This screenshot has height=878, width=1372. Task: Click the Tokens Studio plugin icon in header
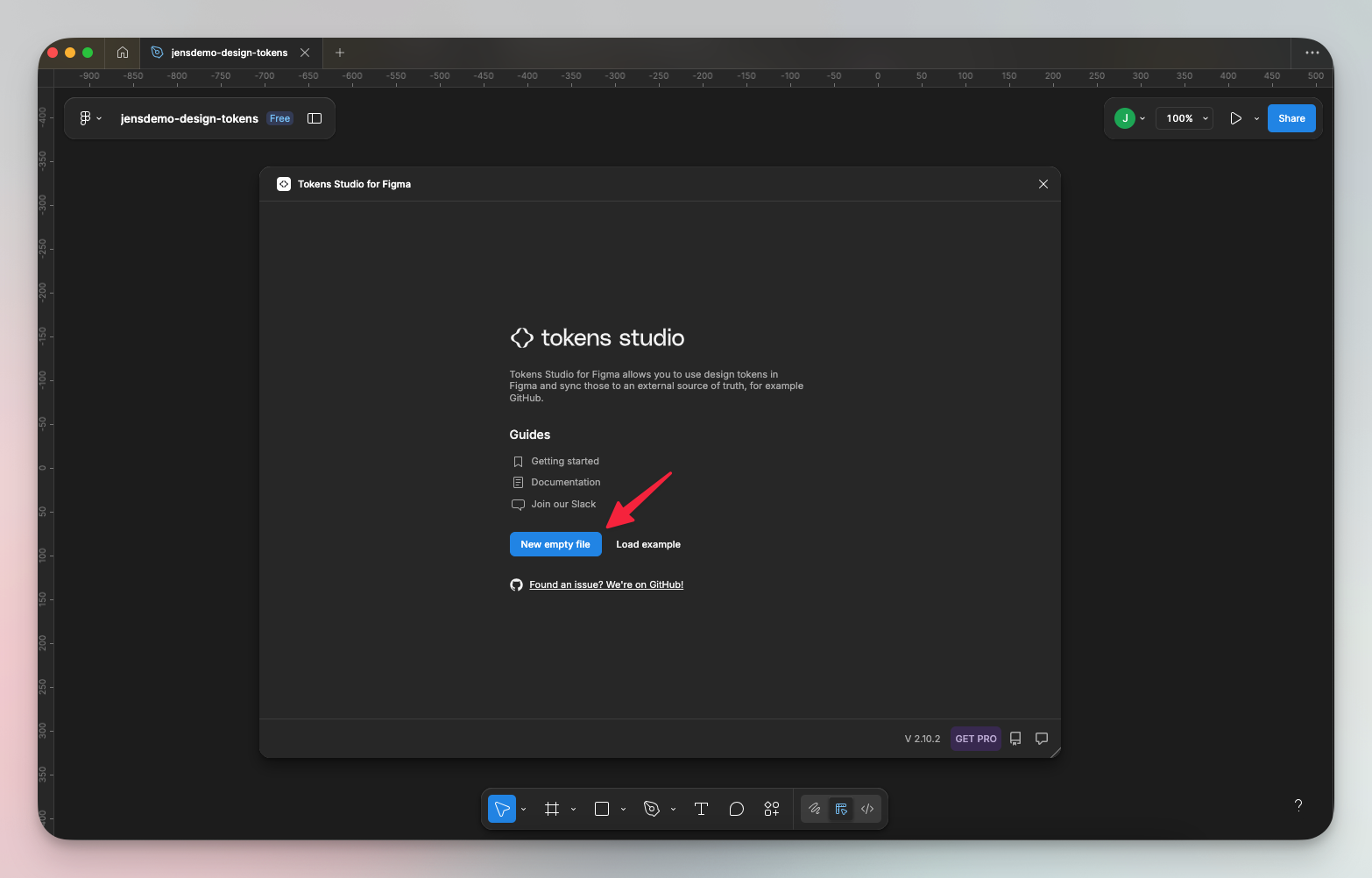click(284, 184)
